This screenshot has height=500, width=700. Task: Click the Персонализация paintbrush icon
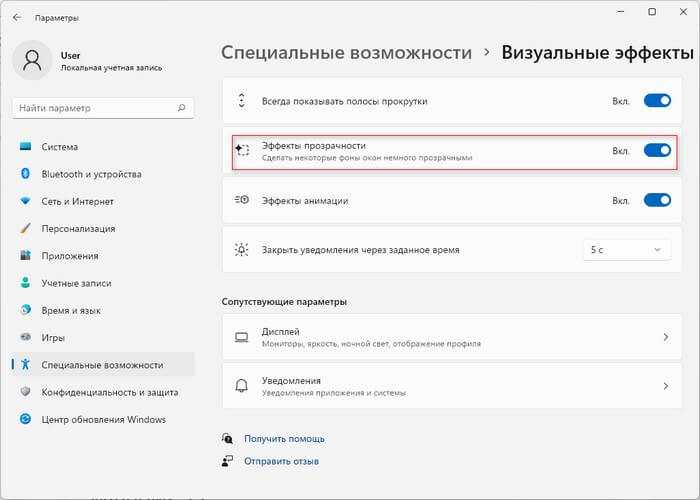tap(25, 228)
